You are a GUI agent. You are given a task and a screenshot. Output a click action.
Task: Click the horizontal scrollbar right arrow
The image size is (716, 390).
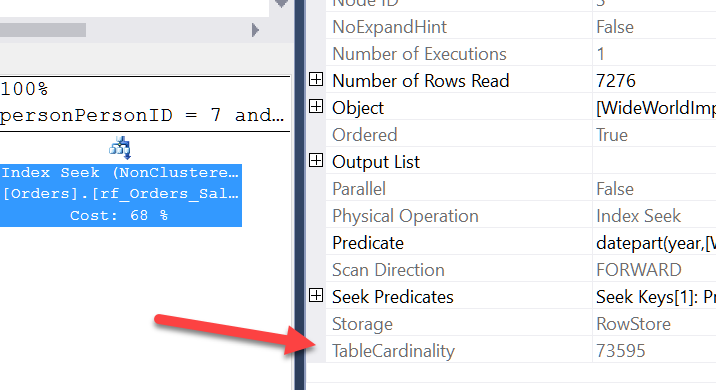tap(255, 30)
